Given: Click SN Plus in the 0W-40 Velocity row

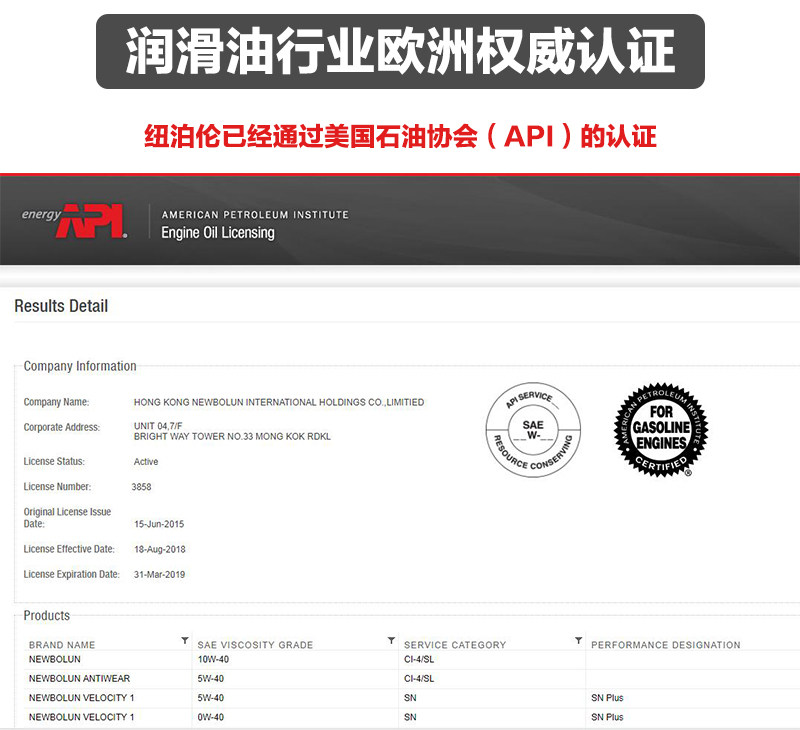Looking at the screenshot, I should point(607,717).
